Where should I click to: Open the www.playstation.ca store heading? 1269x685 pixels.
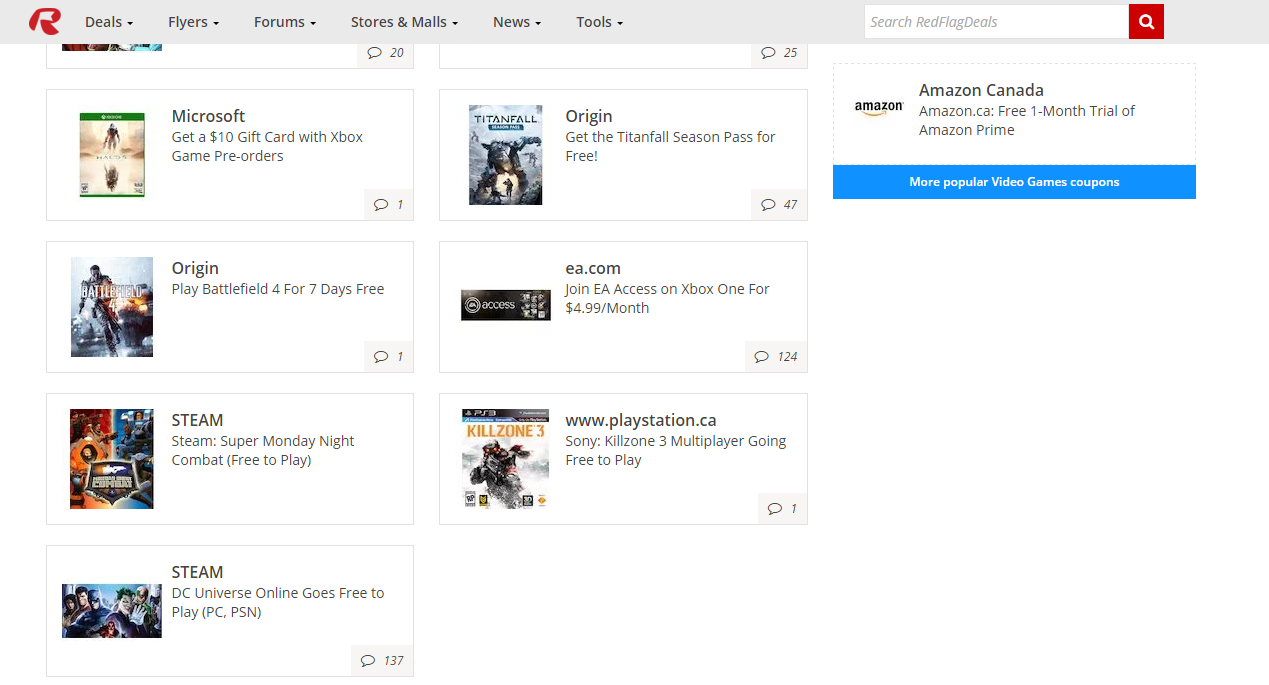point(641,420)
